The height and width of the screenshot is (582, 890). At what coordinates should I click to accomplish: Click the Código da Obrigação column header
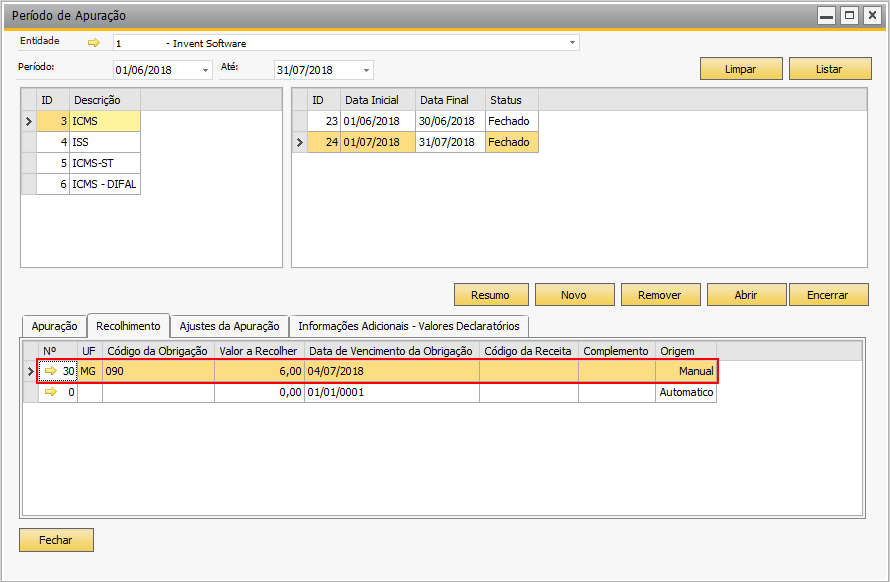pos(158,351)
